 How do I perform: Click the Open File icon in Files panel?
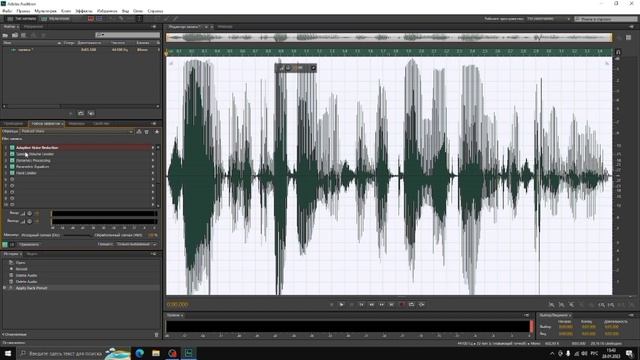click(6, 35)
